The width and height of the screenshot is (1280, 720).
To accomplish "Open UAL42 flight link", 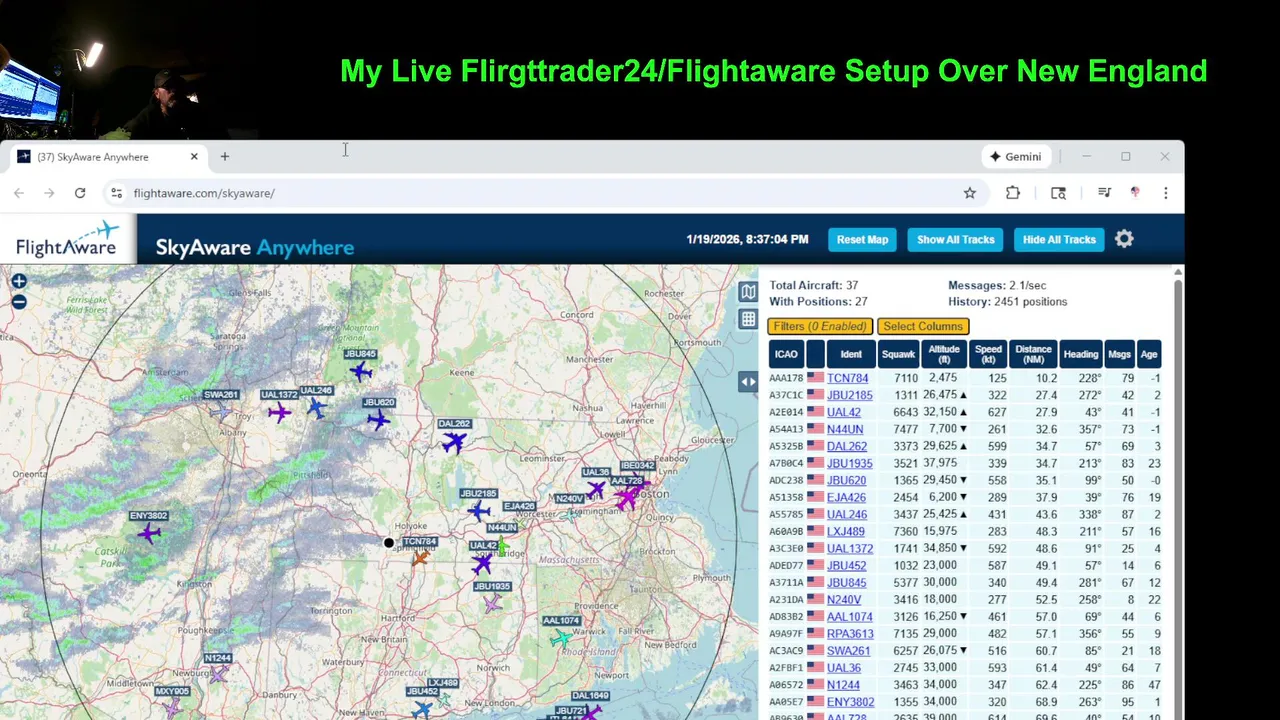I will coord(843,412).
